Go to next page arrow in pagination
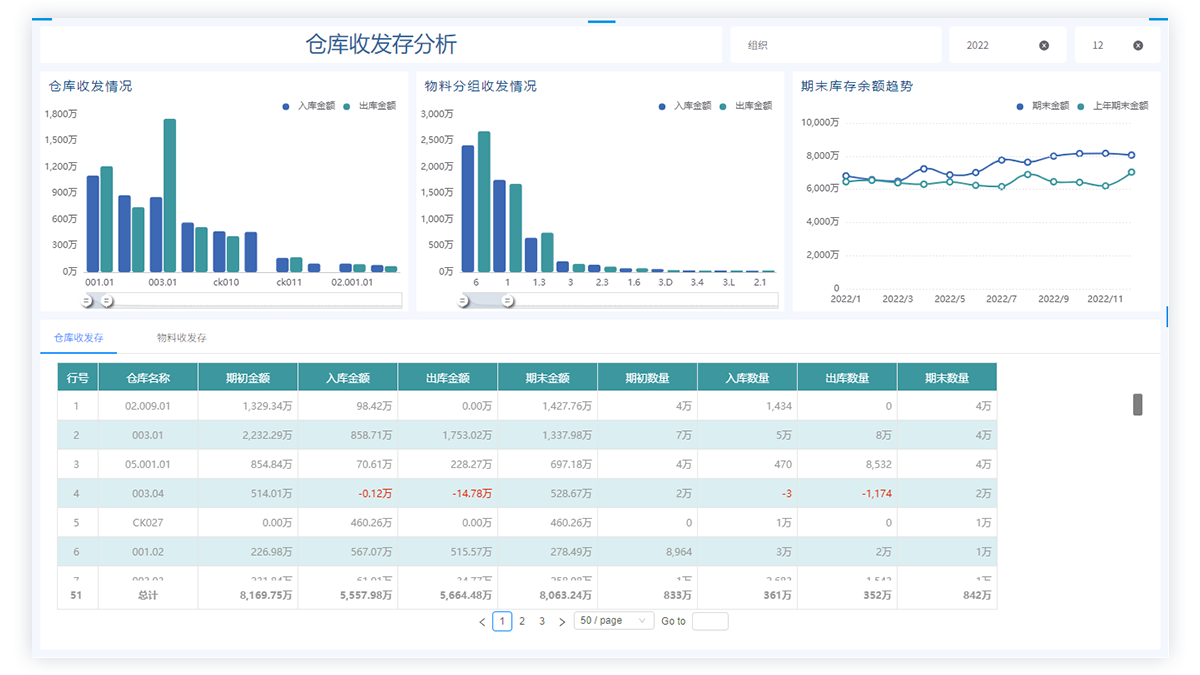Screen dimensions: 1200x675 562,622
